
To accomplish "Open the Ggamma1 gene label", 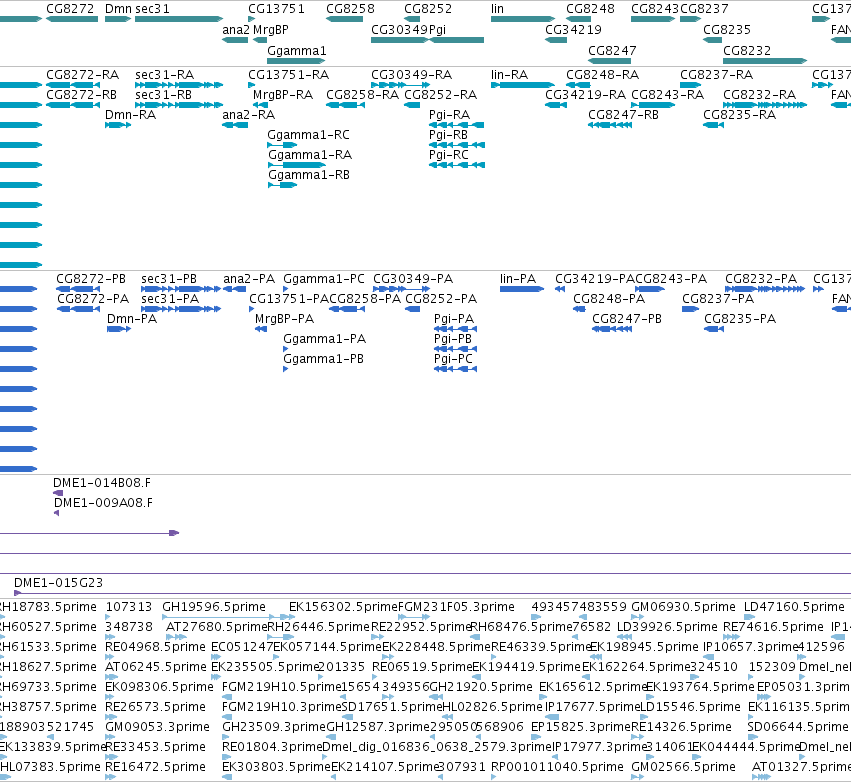I will click(297, 50).
